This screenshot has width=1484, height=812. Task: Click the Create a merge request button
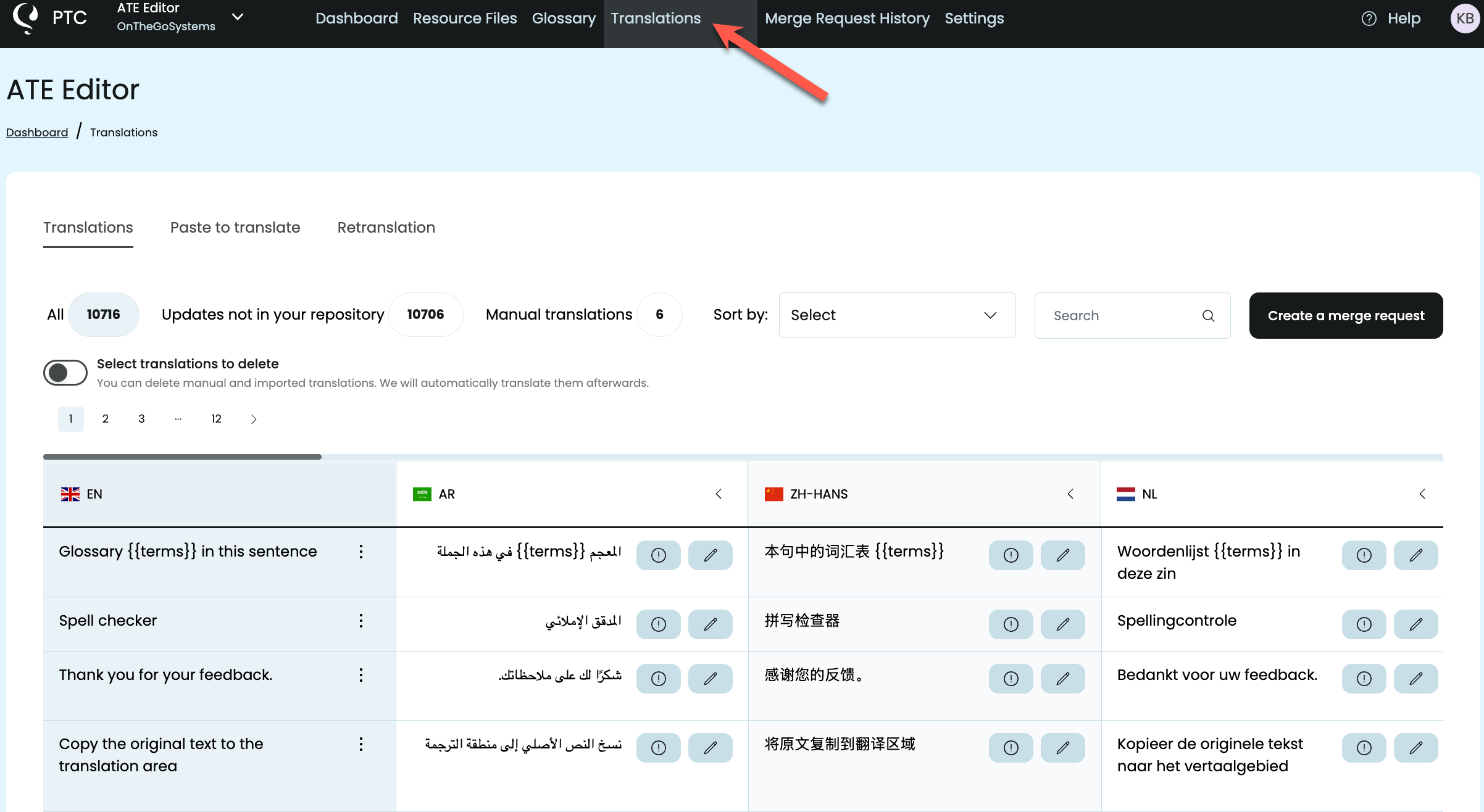coord(1346,315)
